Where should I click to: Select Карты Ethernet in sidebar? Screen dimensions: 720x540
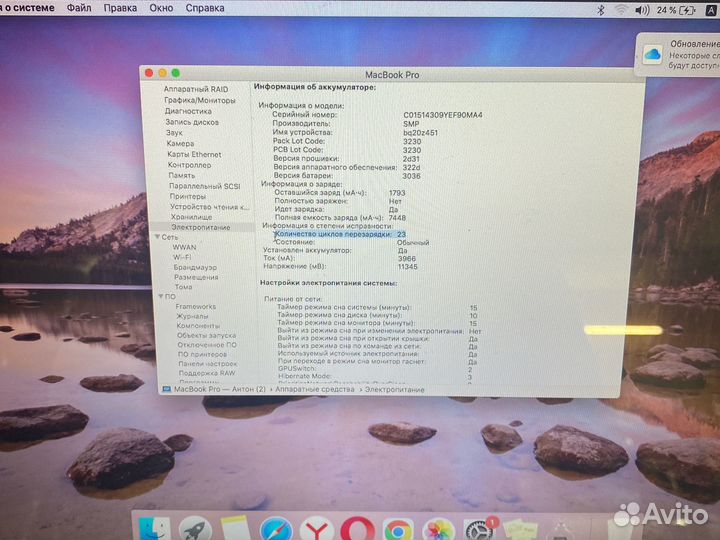pyautogui.click(x=194, y=154)
